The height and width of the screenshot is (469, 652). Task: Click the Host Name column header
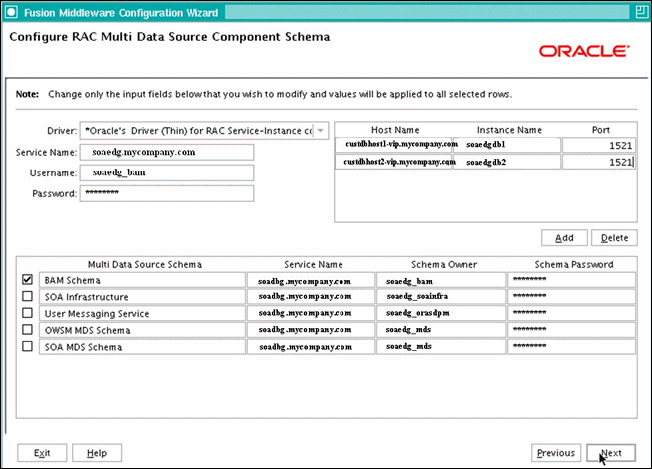[395, 130]
